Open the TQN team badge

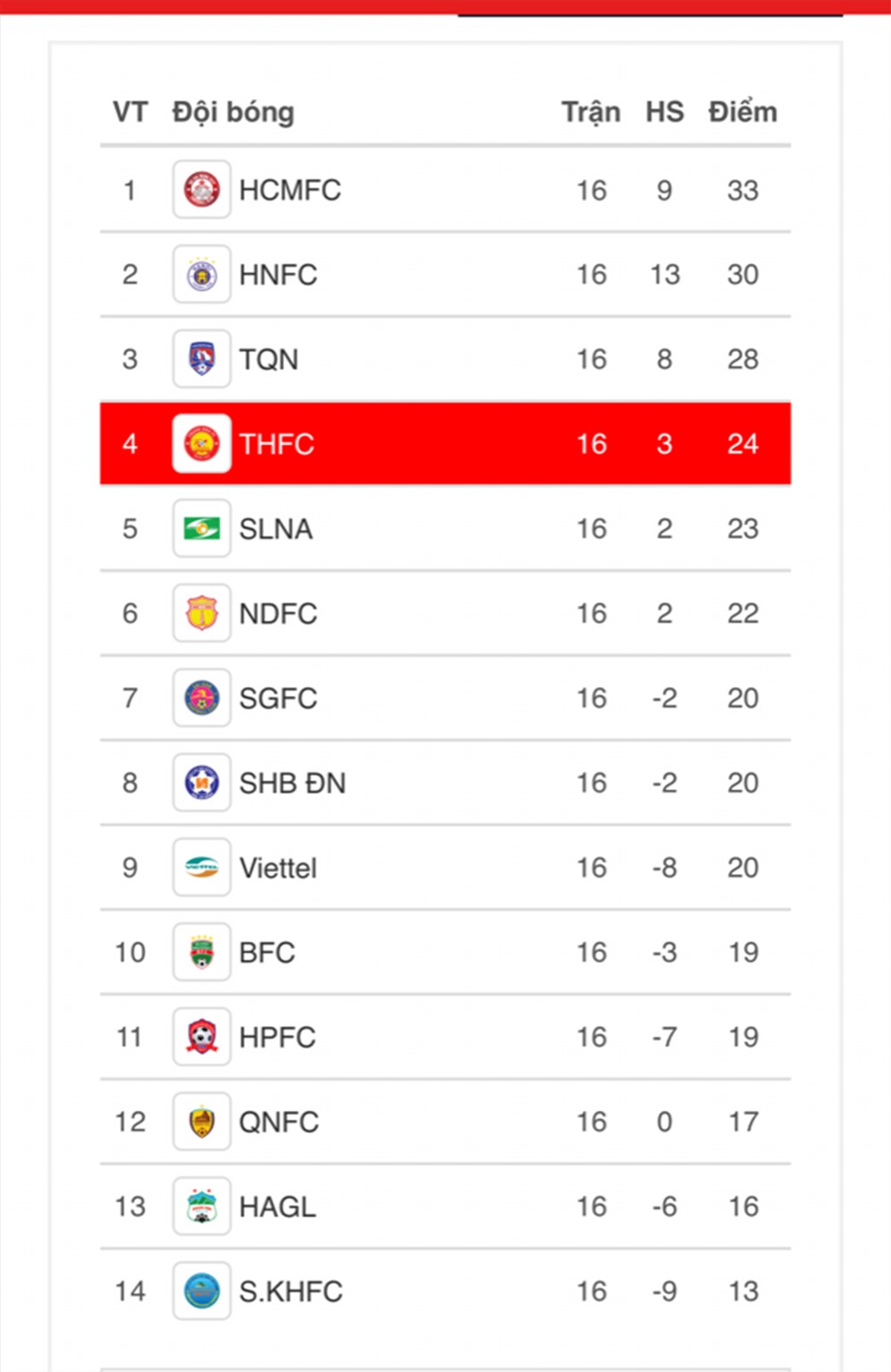(201, 359)
